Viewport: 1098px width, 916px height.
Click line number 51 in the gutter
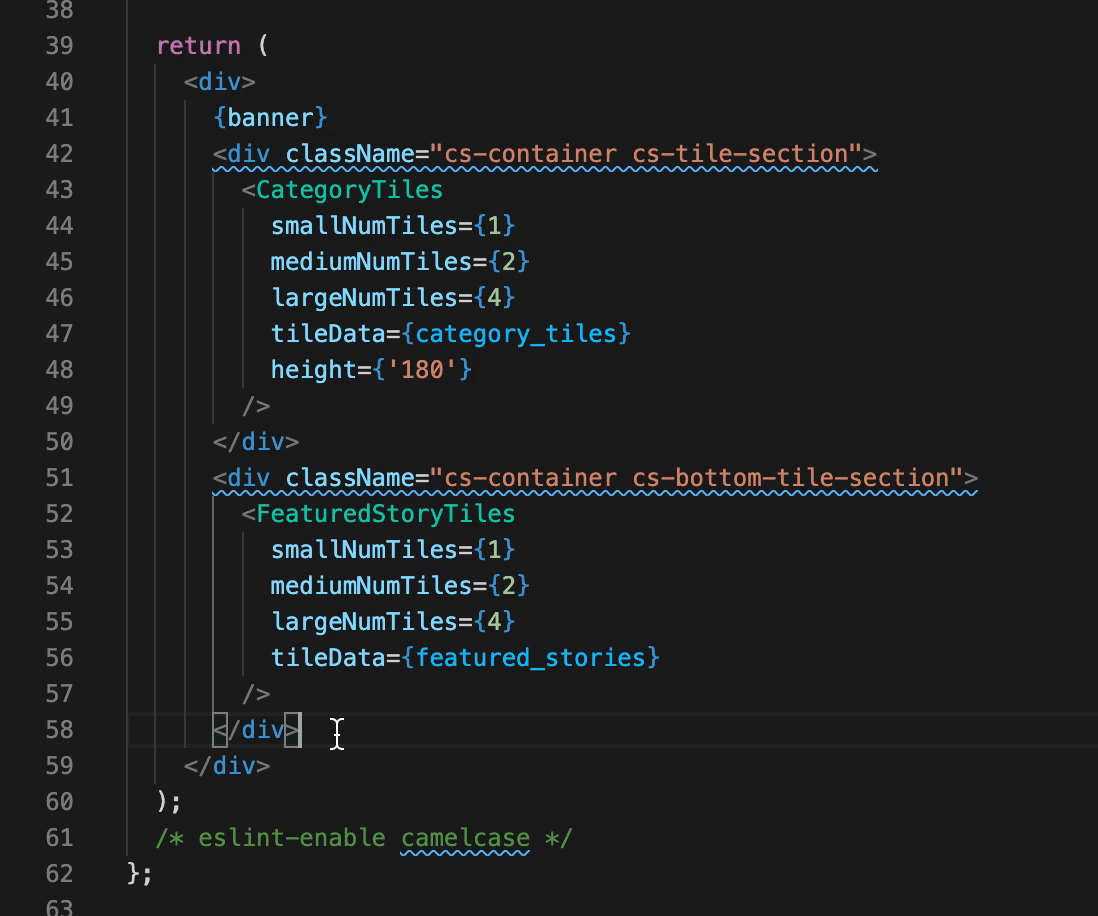(59, 478)
